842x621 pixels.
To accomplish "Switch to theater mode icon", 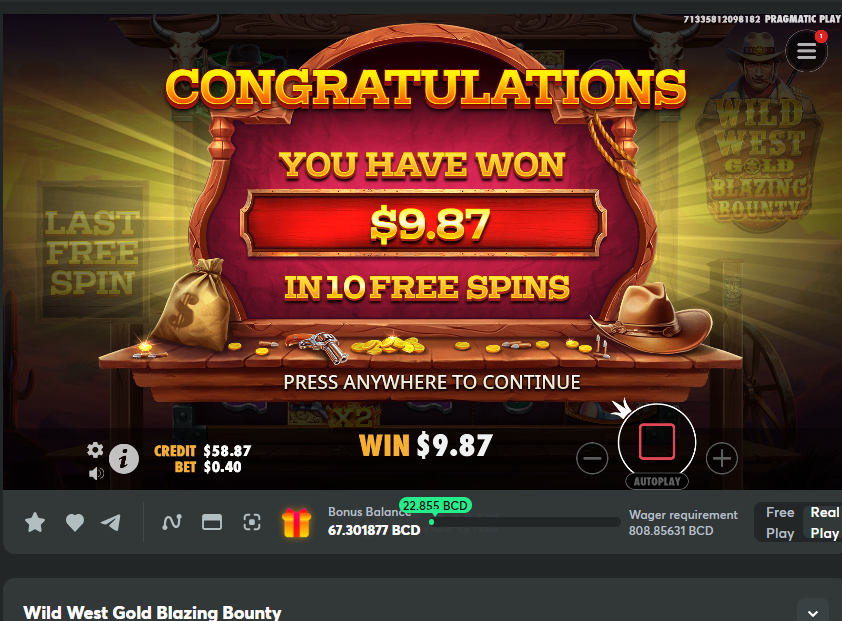I will coord(212,522).
